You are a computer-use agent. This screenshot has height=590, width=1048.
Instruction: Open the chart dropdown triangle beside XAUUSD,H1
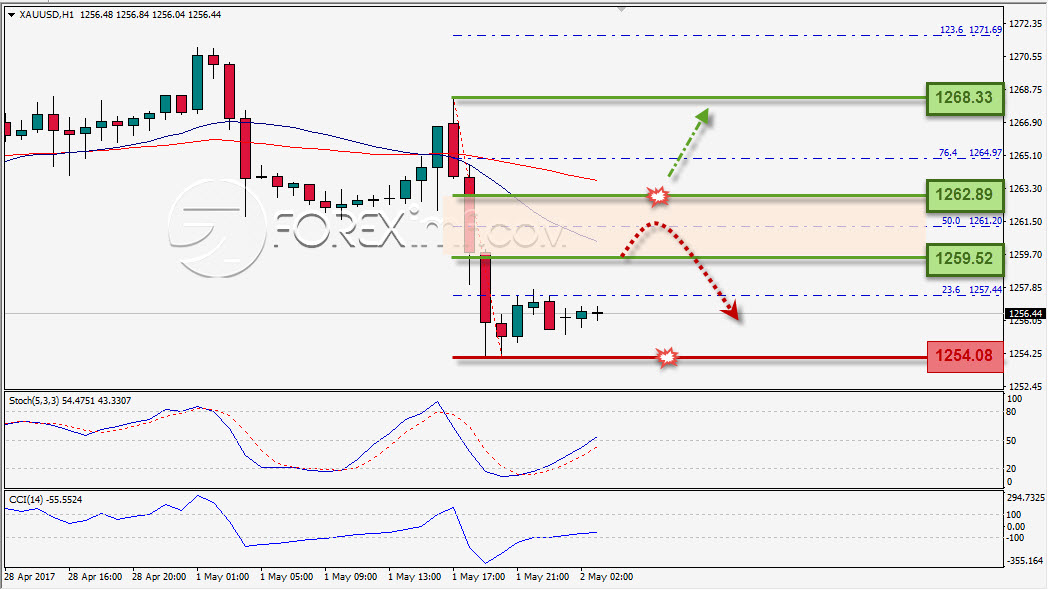(11, 15)
